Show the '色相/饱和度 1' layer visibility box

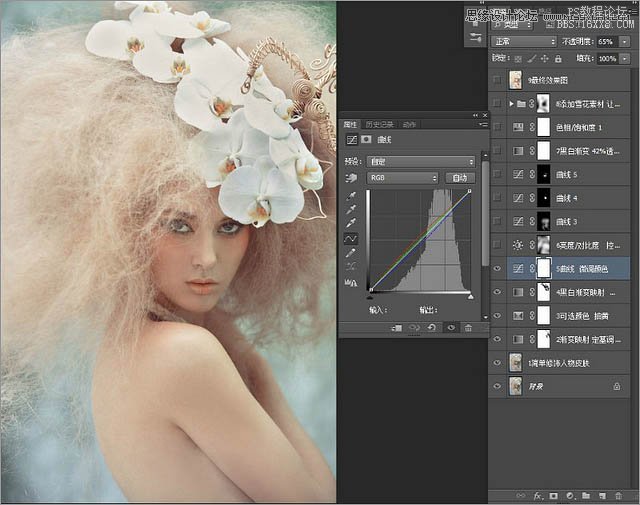pyautogui.click(x=497, y=127)
